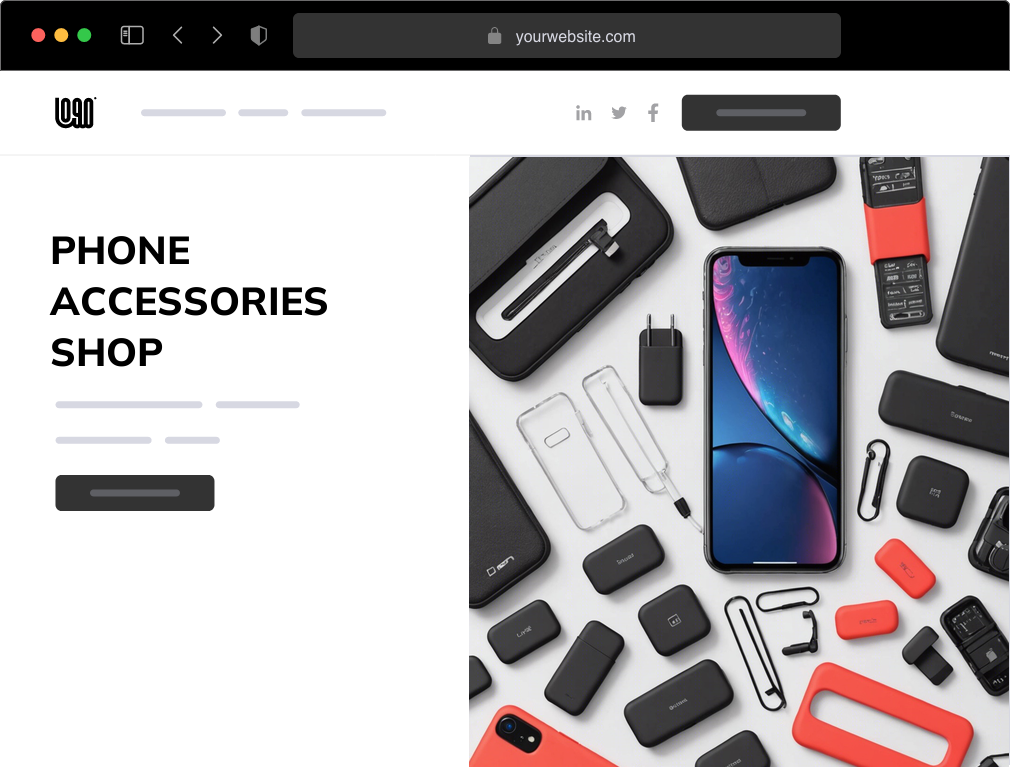This screenshot has height=767, width=1010.
Task: Click the Facebook icon in header
Action: pos(653,113)
